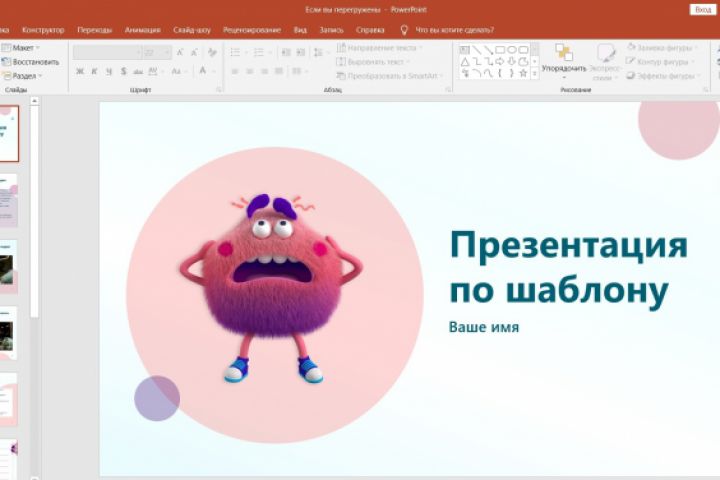Click Выровнять текст button
The width and height of the screenshot is (720, 480).
pyautogui.click(x=373, y=62)
